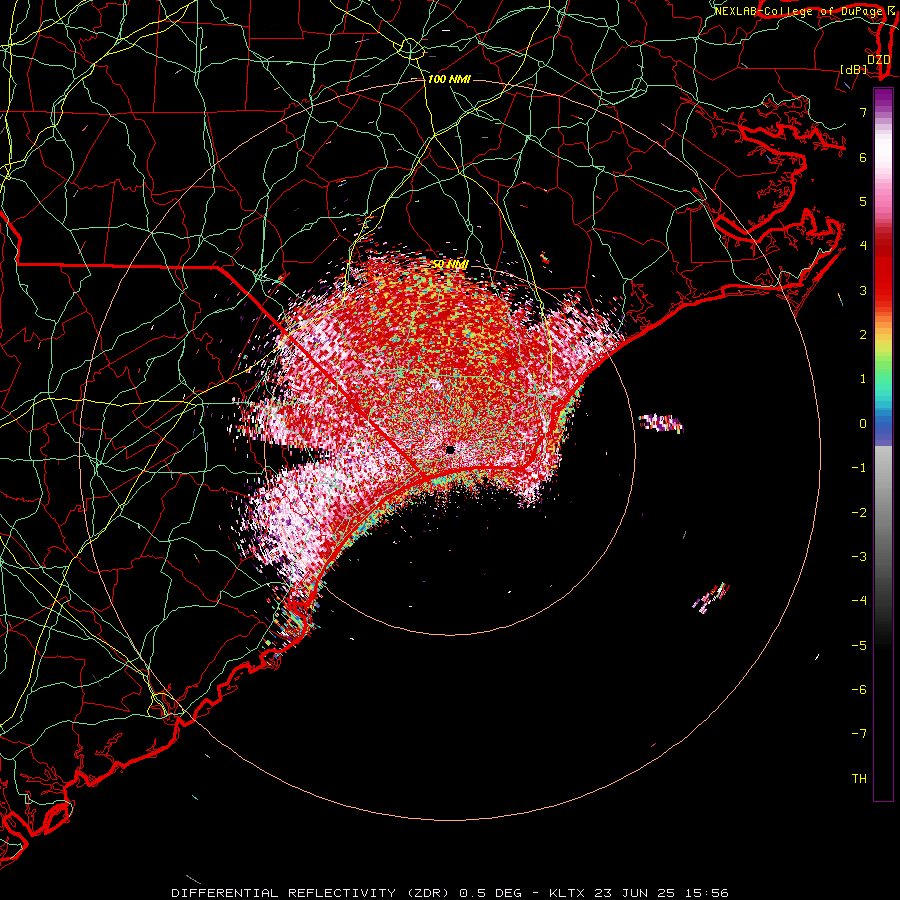
Task: Select the 1 value on the color scale
Action: point(863,379)
